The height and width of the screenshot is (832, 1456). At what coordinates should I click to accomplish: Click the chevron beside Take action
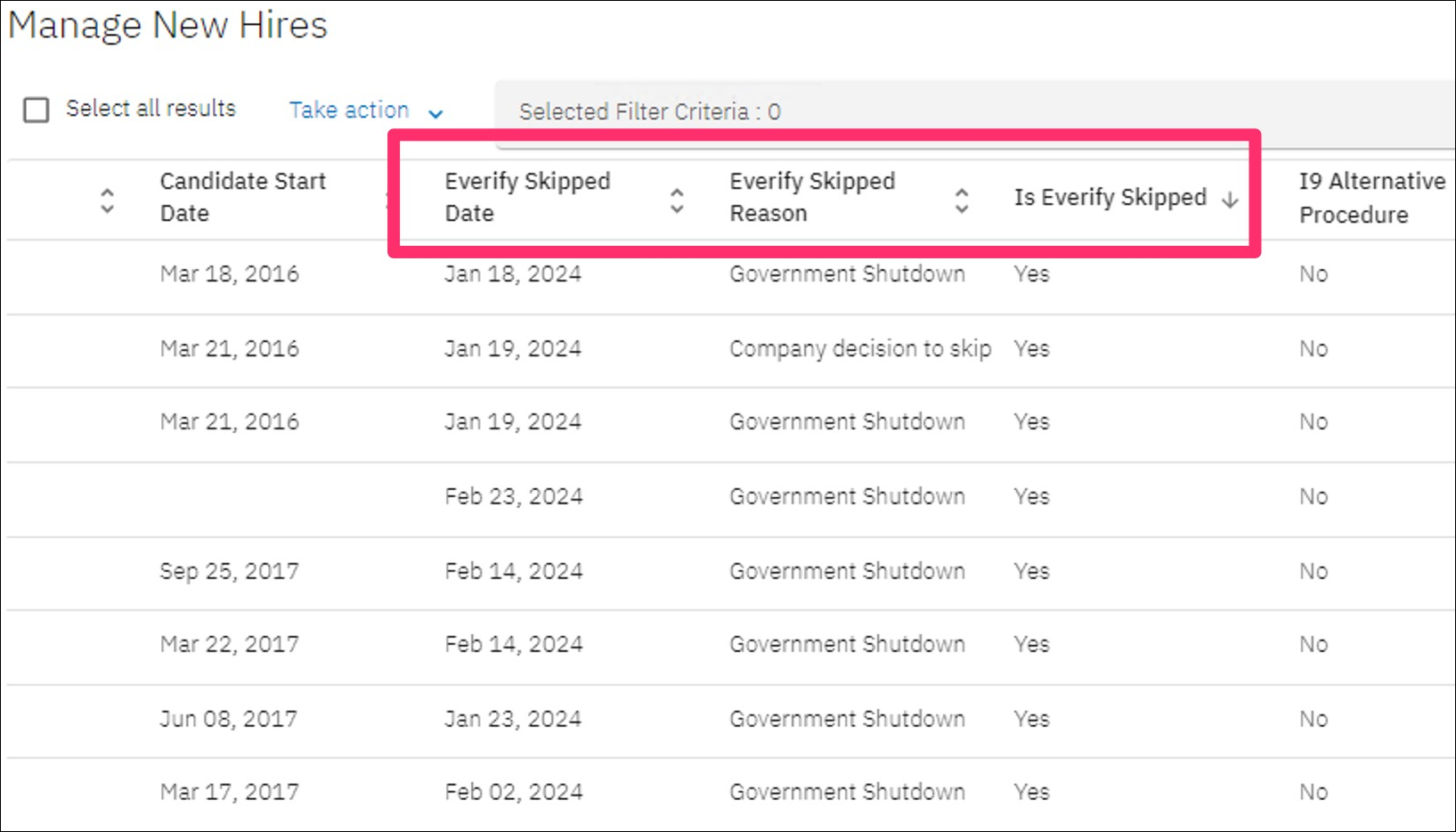[435, 113]
